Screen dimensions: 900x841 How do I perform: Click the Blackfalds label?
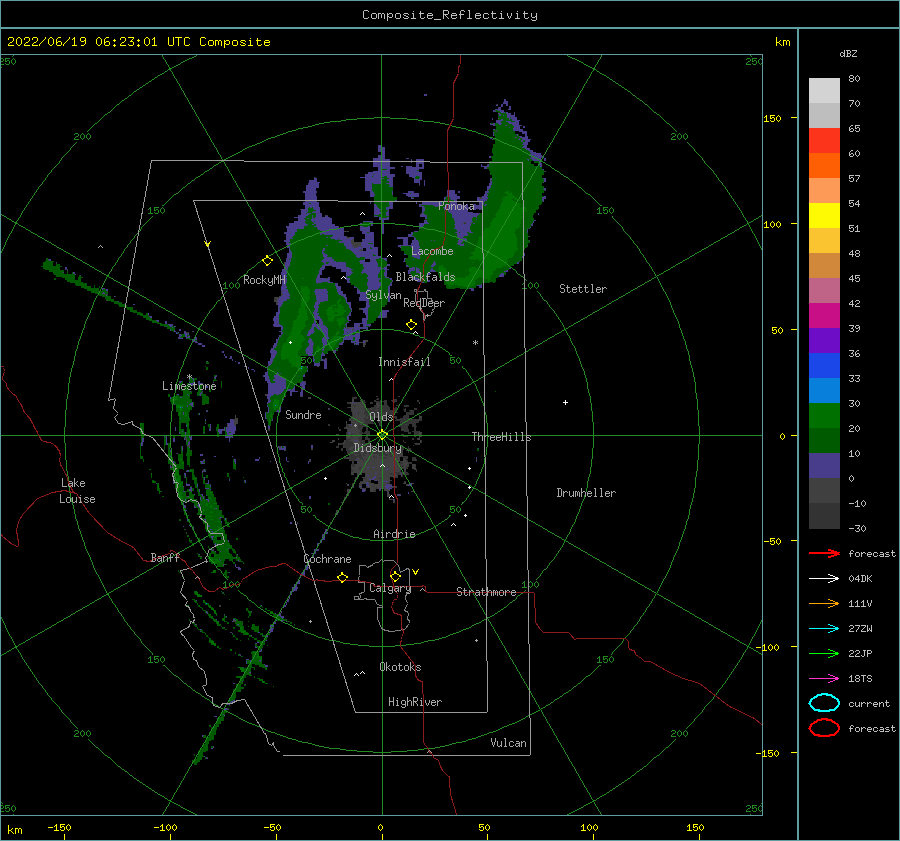(425, 277)
